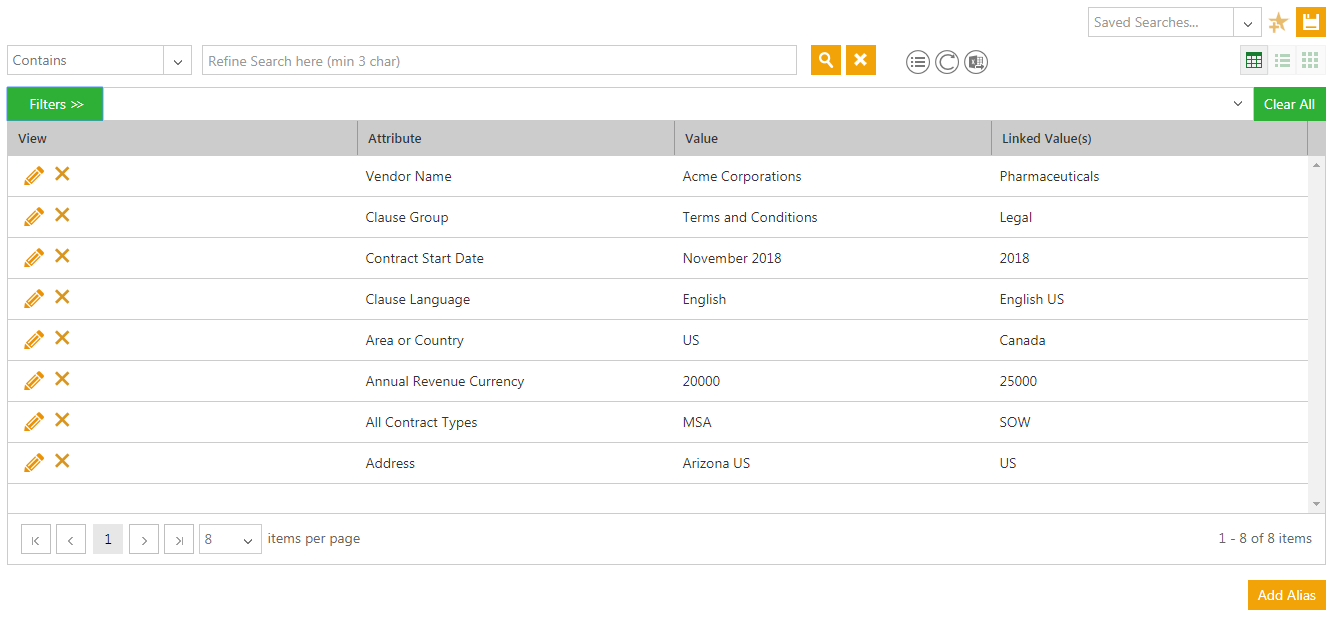
Task: Export the results with the Excel icon
Action: [x=976, y=62]
